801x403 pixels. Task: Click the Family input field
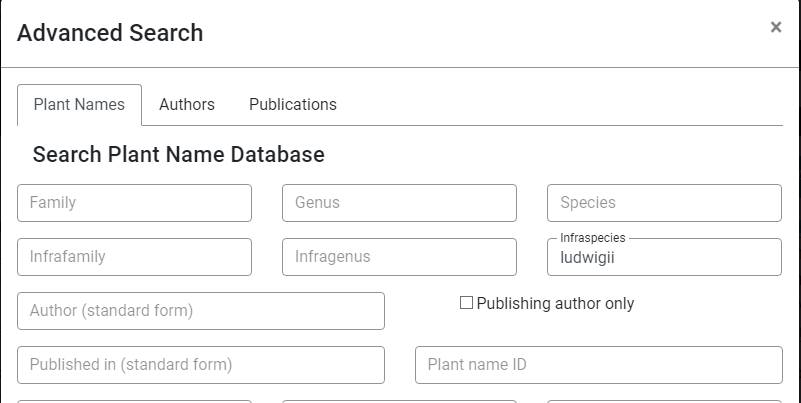pos(134,203)
